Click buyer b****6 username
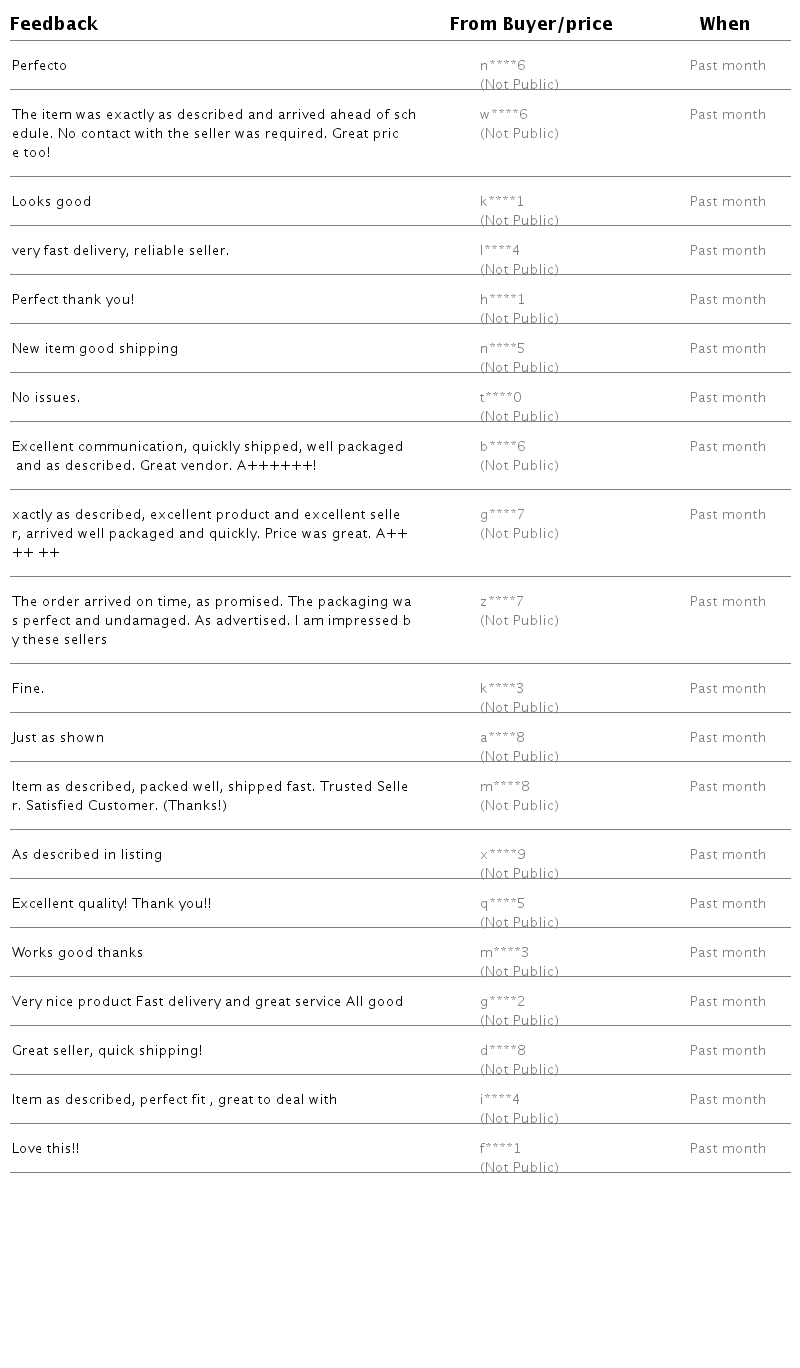 (x=502, y=447)
